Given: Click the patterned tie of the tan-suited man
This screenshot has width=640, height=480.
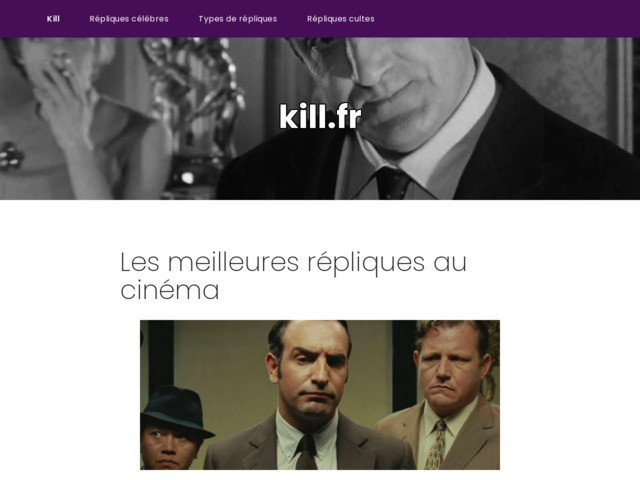Looking at the screenshot, I should [x=437, y=445].
